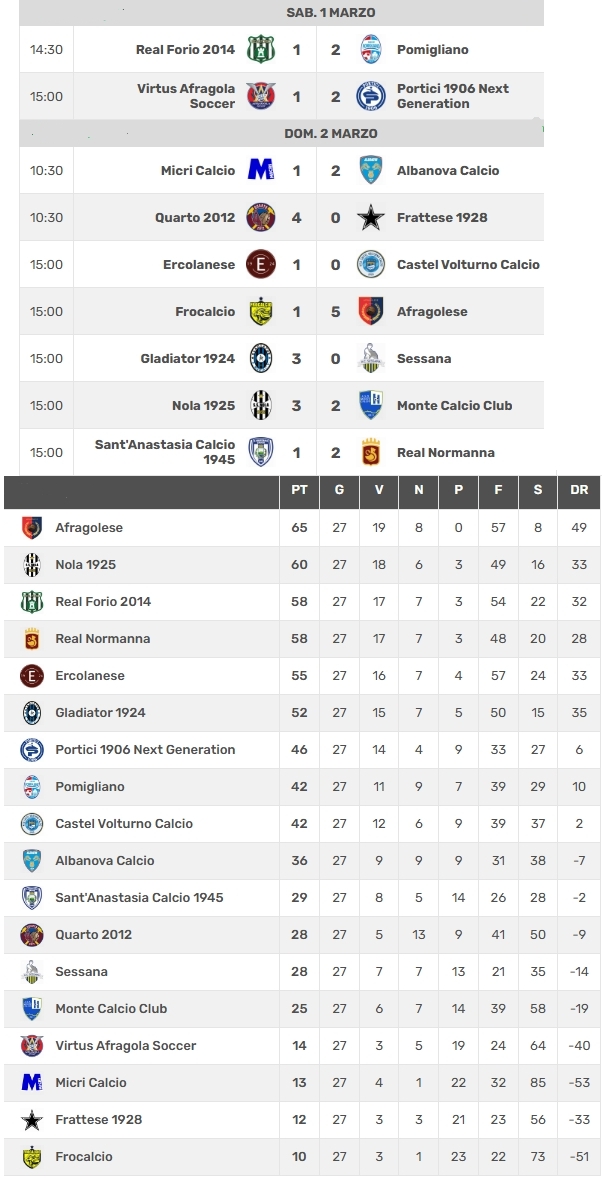This screenshot has height=1180, width=602.
Task: Click the Micri Calcio blue M logo in standings
Action: point(32,1082)
